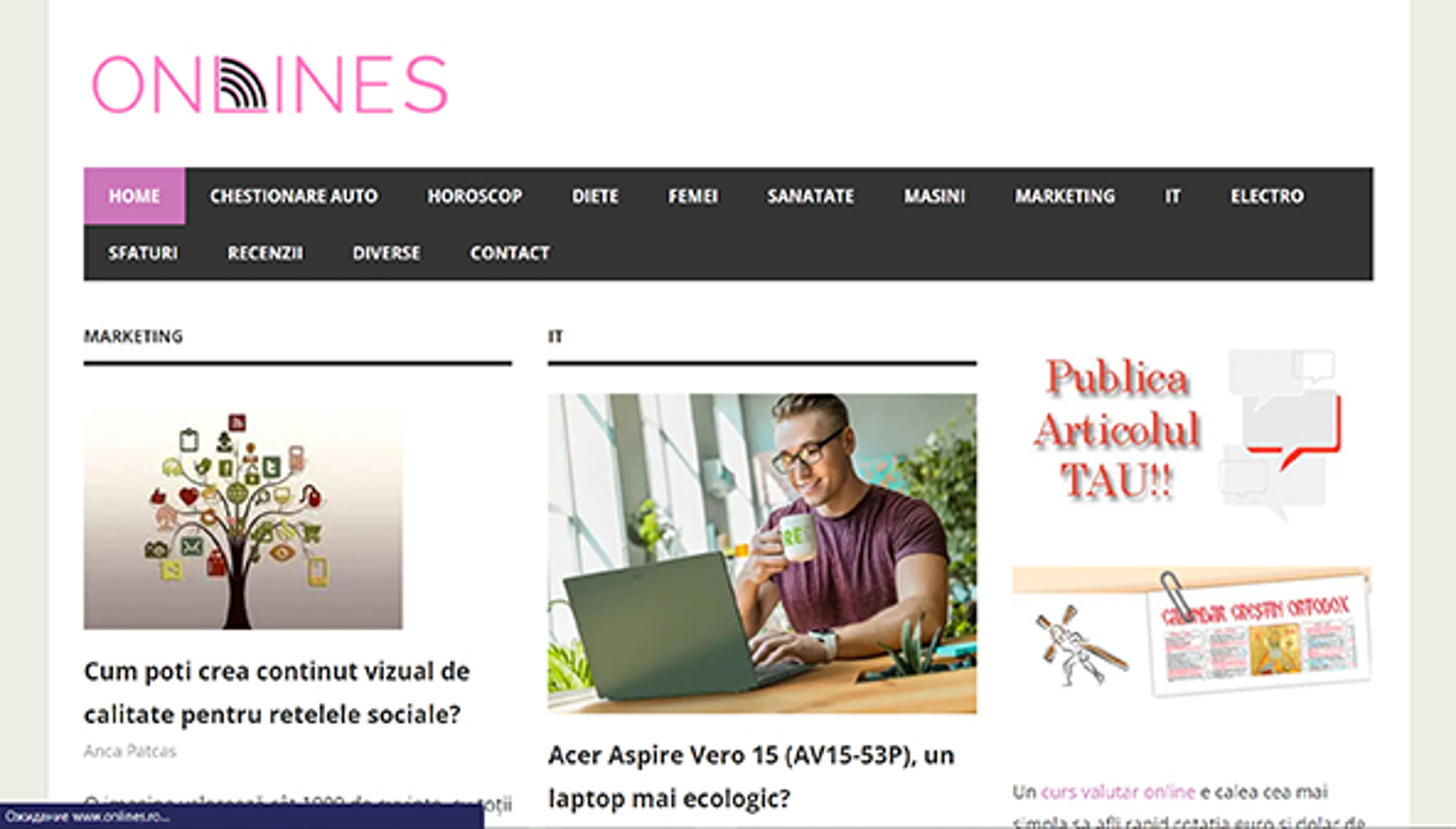Go to Chestionare Auto section
Viewport: 1456px width, 829px height.
[x=294, y=196]
